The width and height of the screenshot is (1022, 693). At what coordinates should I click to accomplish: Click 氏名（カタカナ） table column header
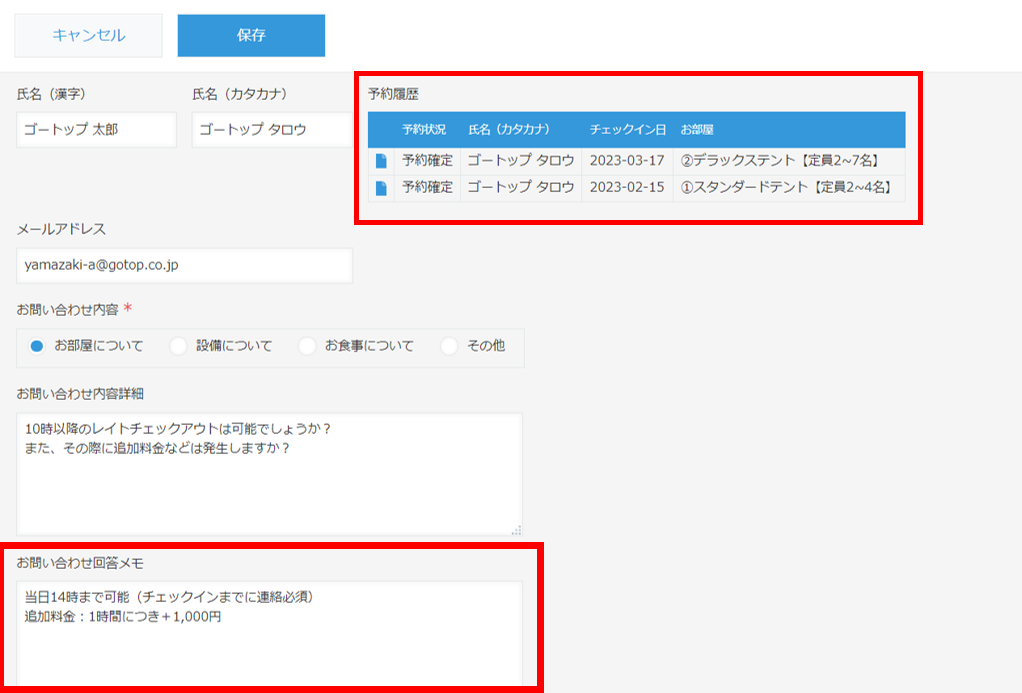tap(509, 130)
